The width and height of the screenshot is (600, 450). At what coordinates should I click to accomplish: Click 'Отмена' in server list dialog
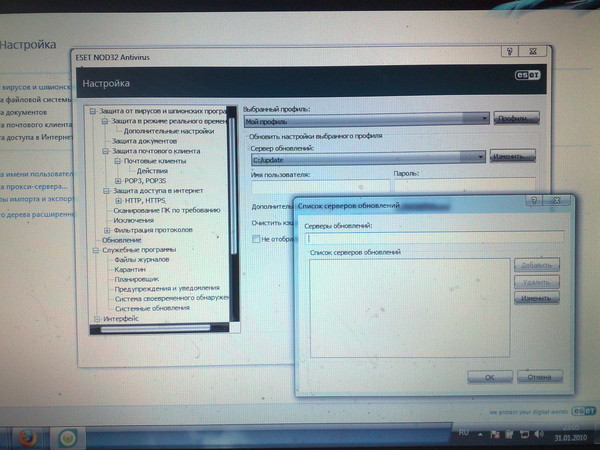[x=540, y=377]
